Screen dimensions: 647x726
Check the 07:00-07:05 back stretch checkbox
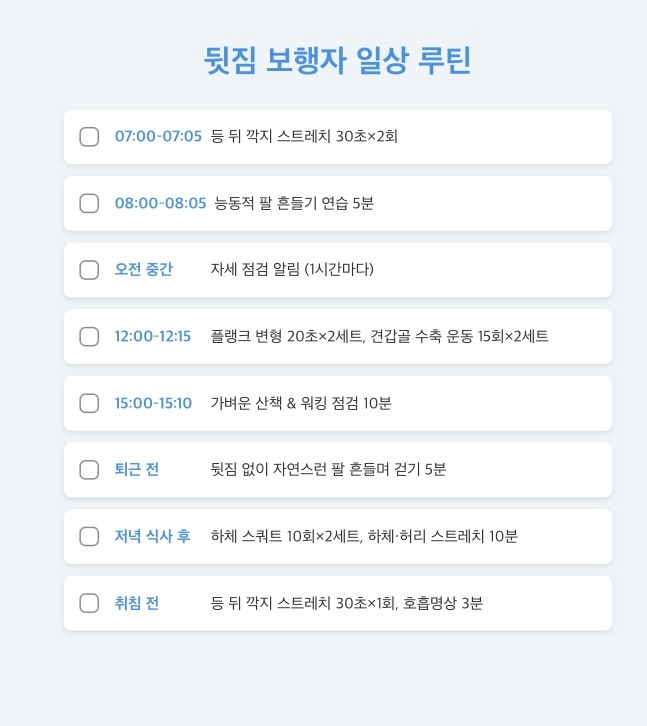pos(89,137)
